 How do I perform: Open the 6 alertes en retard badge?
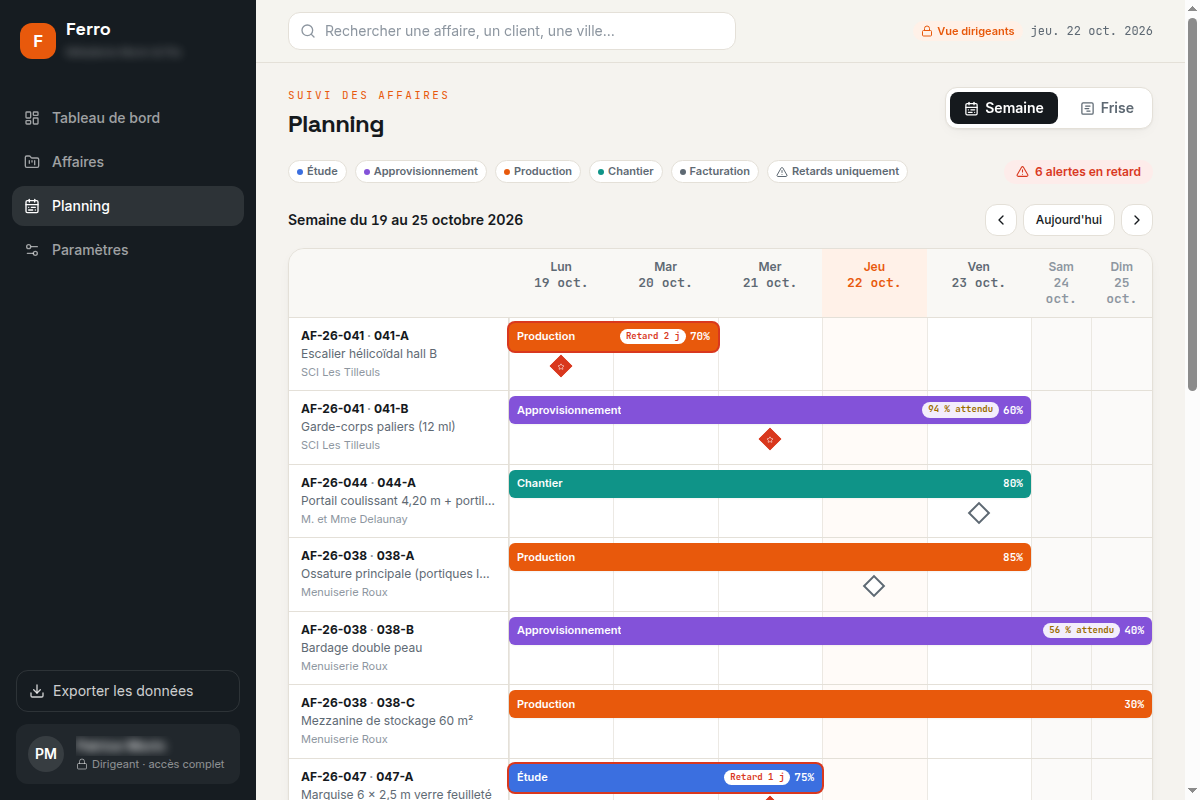pos(1078,171)
